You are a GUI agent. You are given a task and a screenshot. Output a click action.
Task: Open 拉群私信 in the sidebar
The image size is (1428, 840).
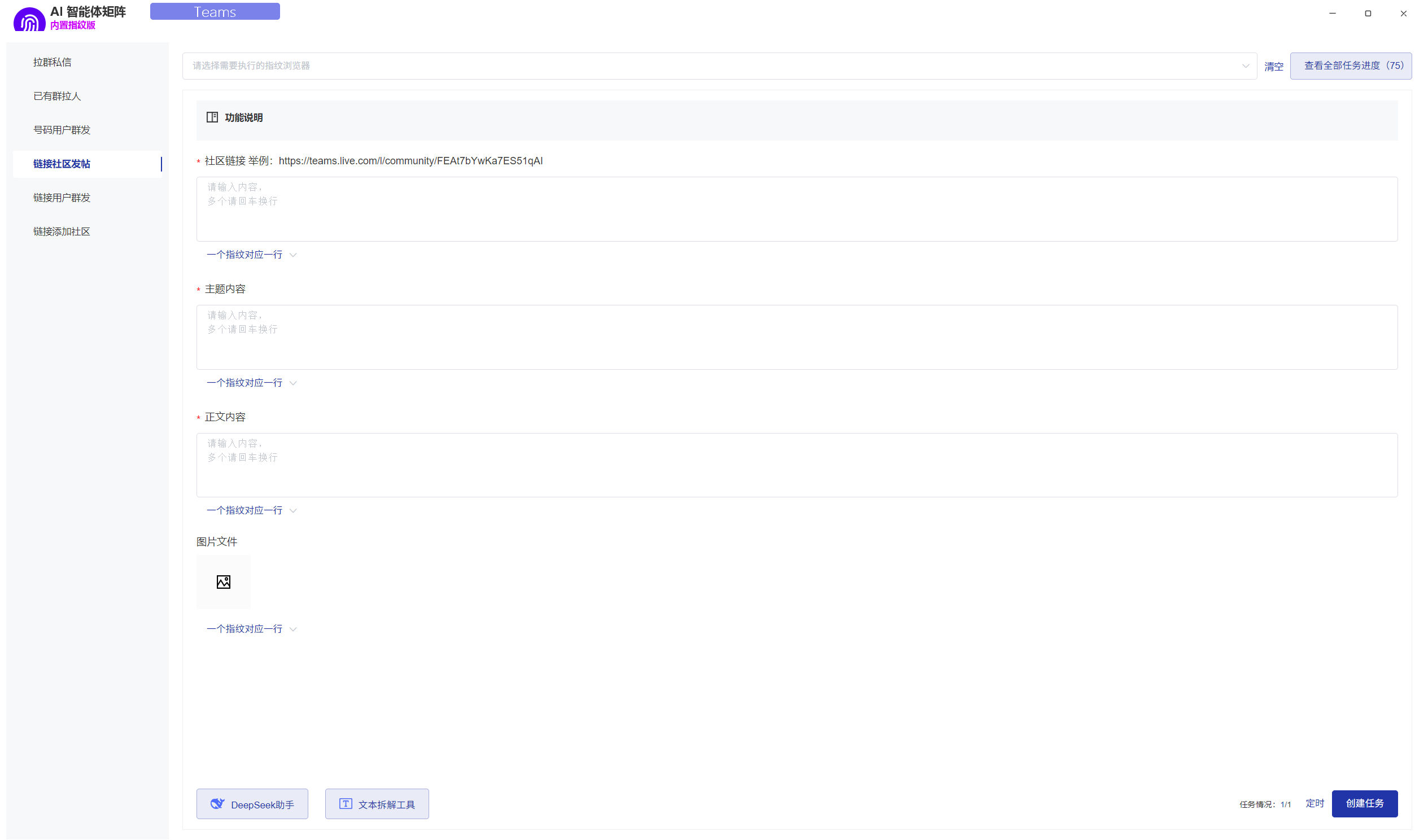(52, 62)
